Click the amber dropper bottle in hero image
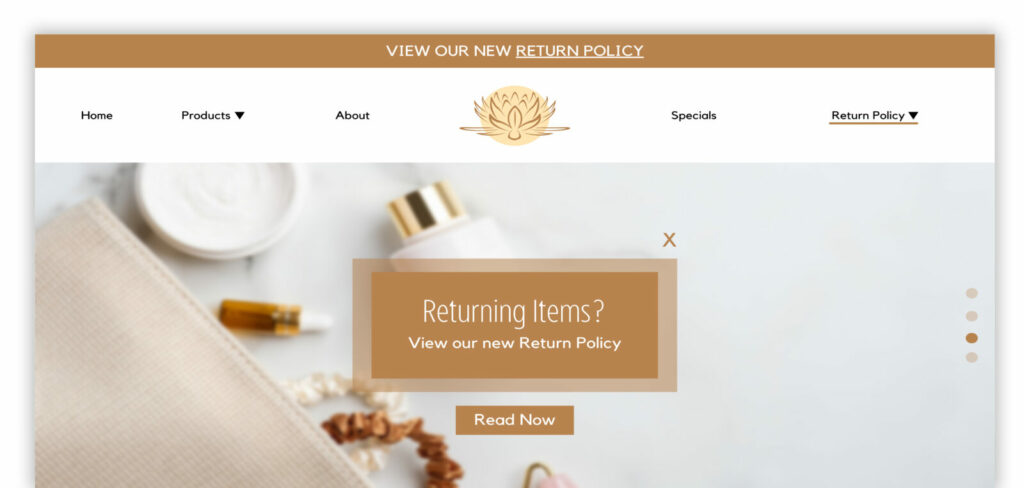1024x488 pixels. 274,317
